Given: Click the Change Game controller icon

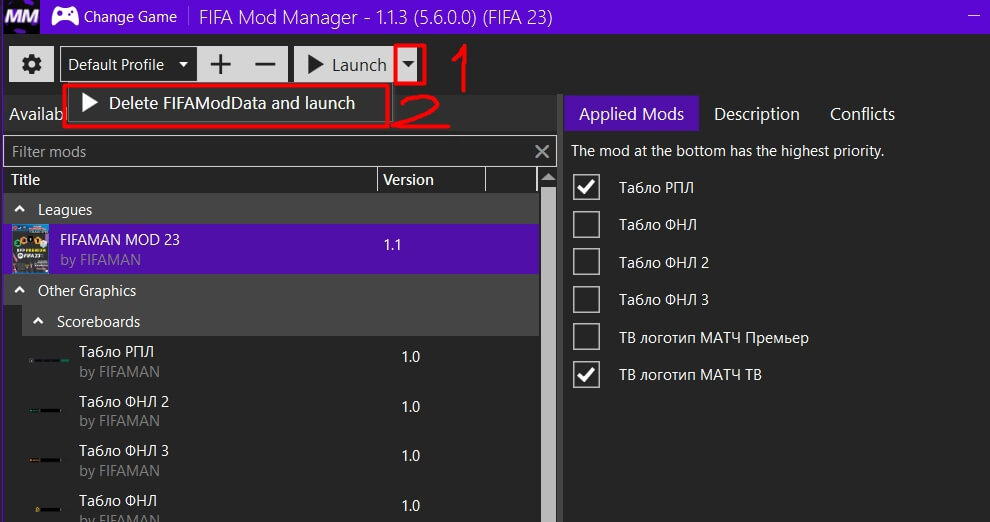Looking at the screenshot, I should 64,16.
